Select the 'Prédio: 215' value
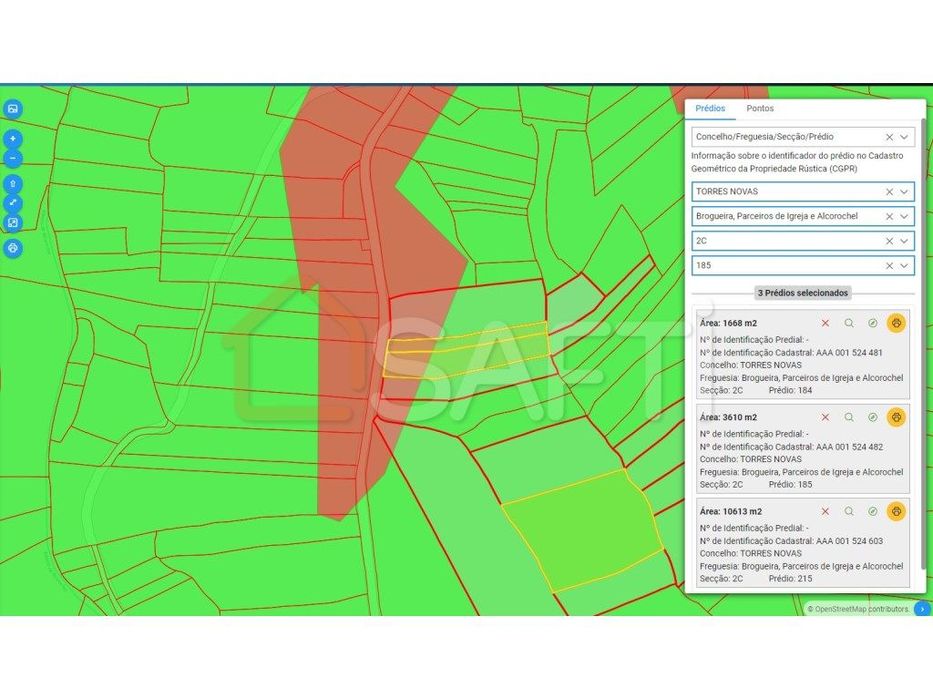This screenshot has height=700, width=933. 790,579
